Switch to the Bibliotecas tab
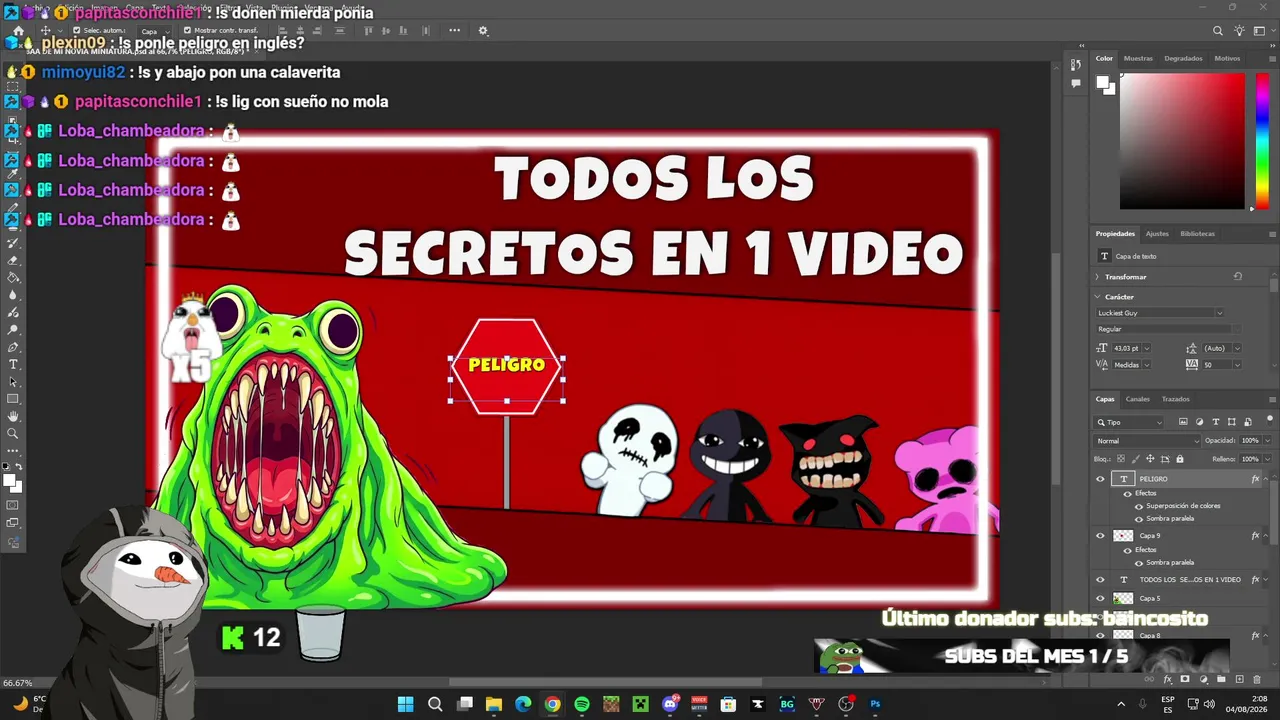Viewport: 1280px width, 720px height. (1198, 233)
